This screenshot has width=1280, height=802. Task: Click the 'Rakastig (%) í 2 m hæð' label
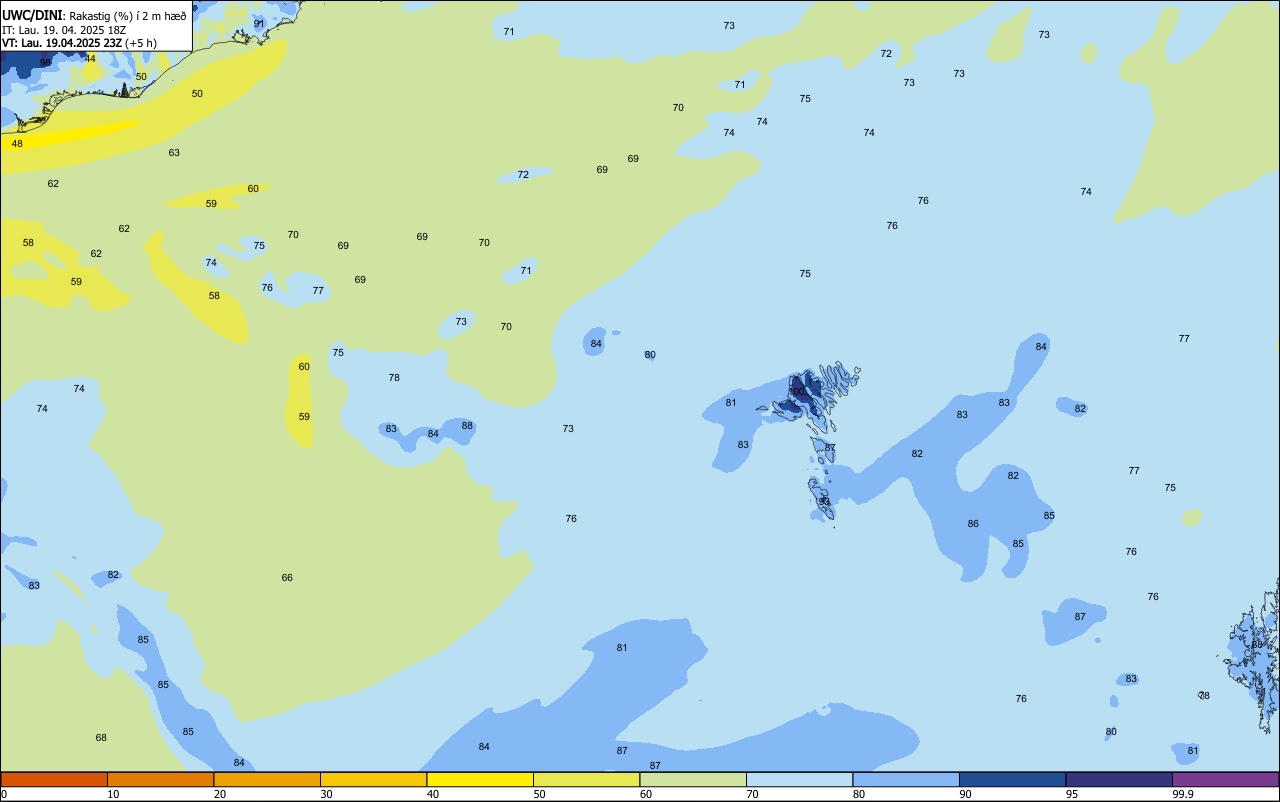(128, 16)
